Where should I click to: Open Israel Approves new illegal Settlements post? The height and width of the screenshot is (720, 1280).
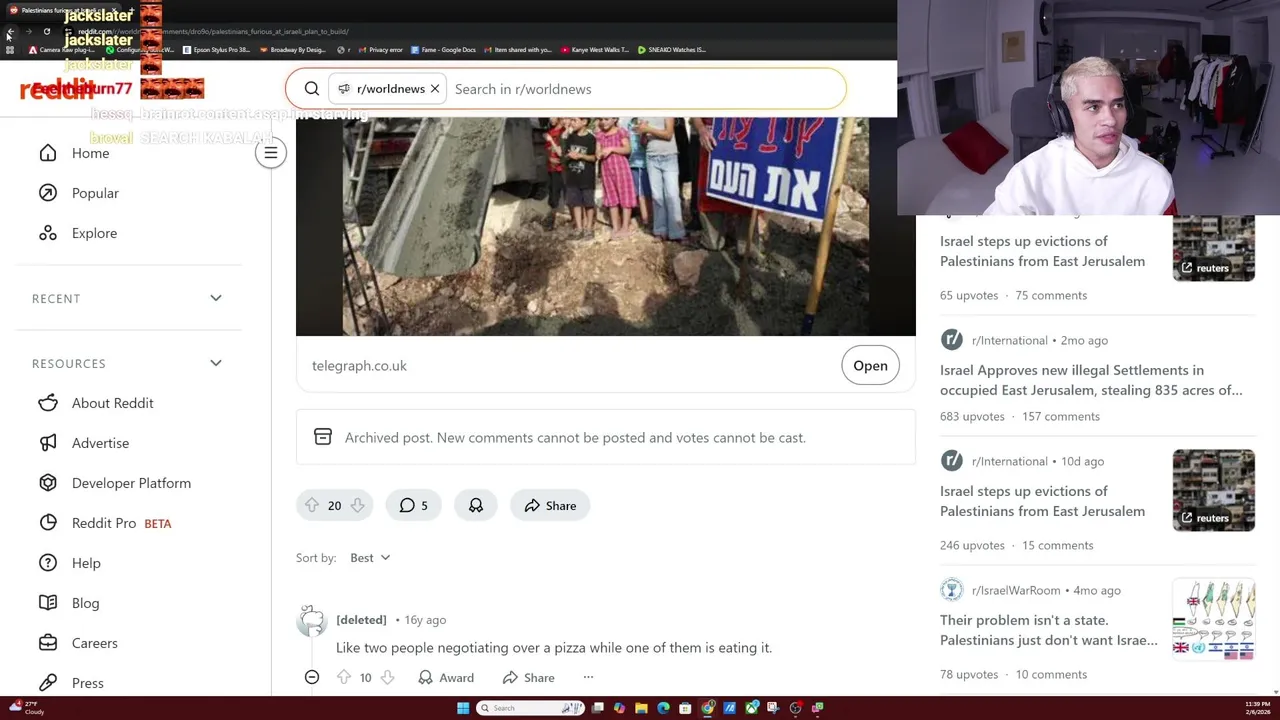coord(1091,380)
